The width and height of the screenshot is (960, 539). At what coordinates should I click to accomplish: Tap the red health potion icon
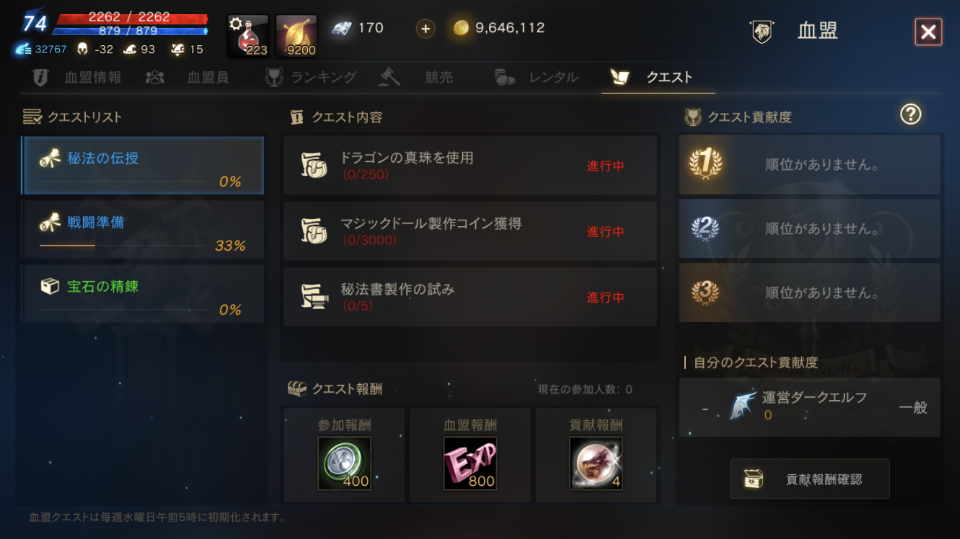[247, 36]
